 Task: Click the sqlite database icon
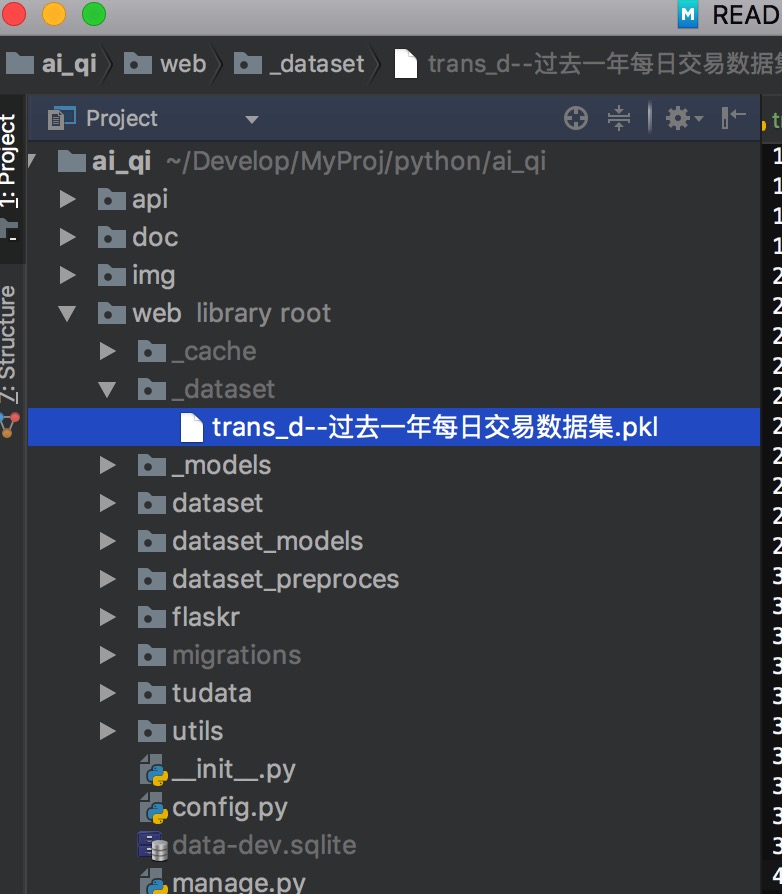pos(153,846)
